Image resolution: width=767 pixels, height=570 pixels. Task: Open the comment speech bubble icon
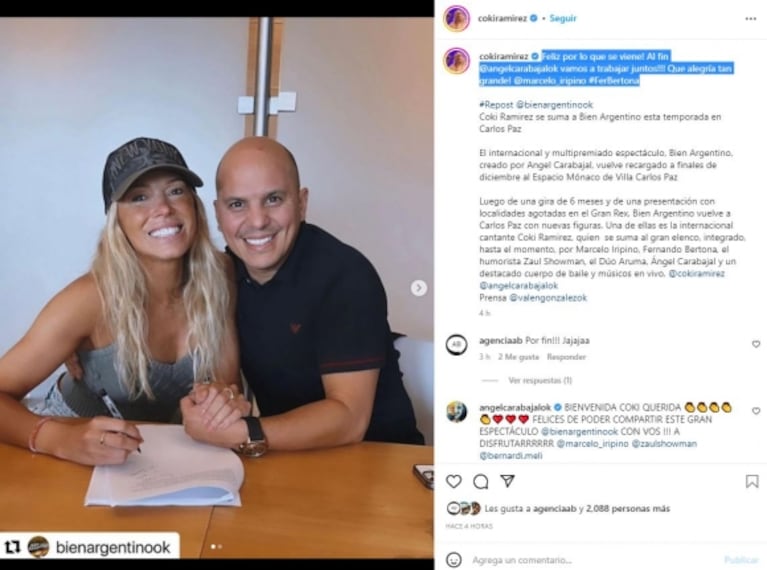(x=480, y=481)
